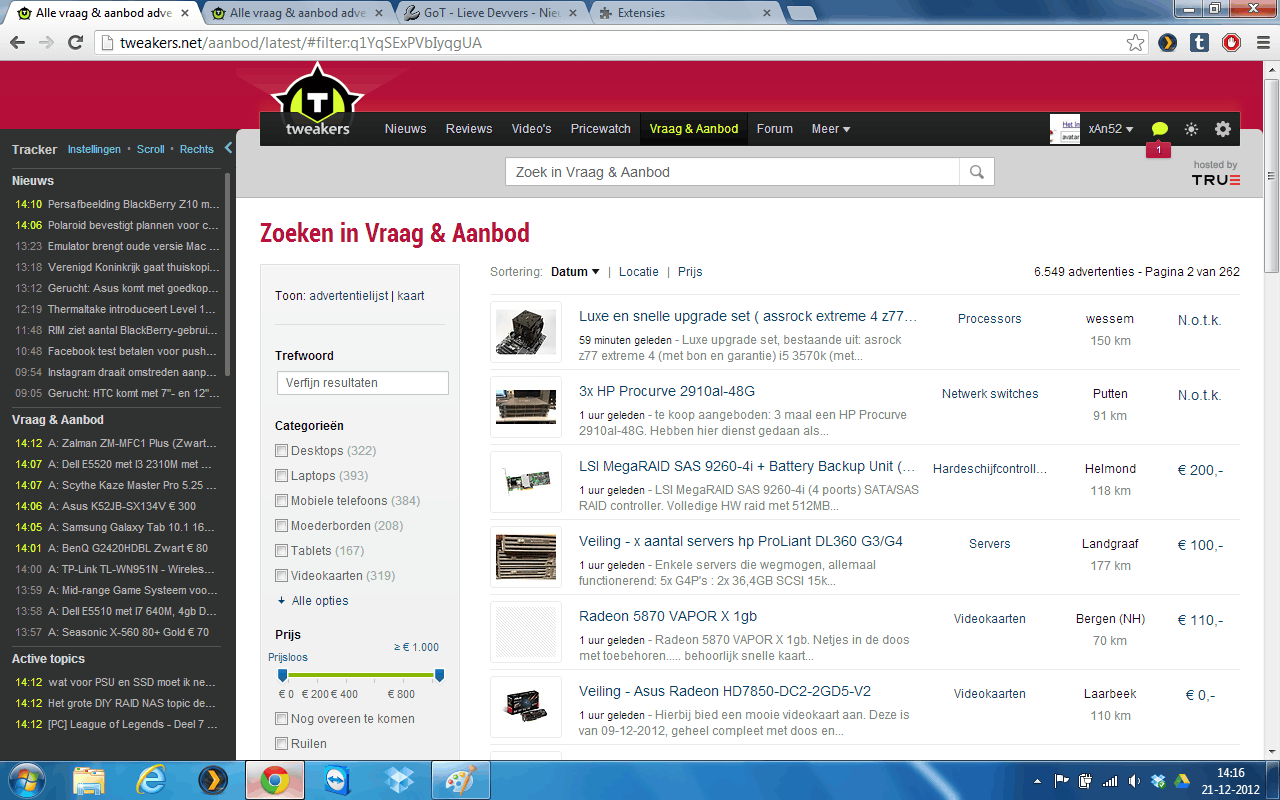Screen dimensions: 1280x800
Task: Open TeamViewer from the taskbar
Action: (338, 779)
